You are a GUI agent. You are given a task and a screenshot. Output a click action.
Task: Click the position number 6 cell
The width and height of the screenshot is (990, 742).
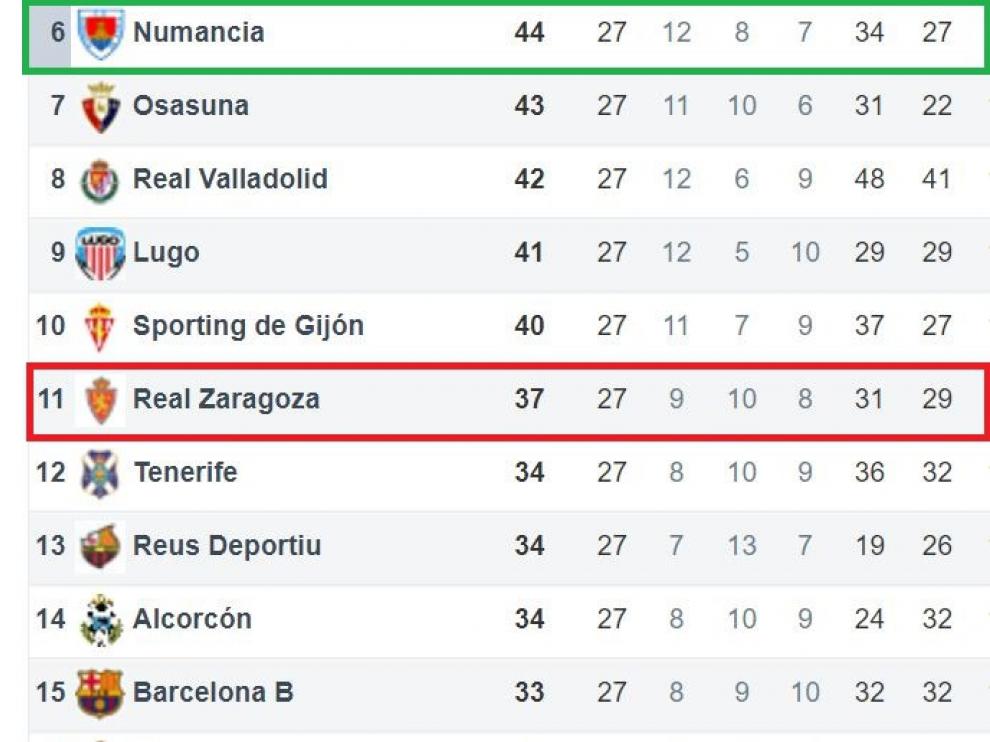pyautogui.click(x=57, y=32)
